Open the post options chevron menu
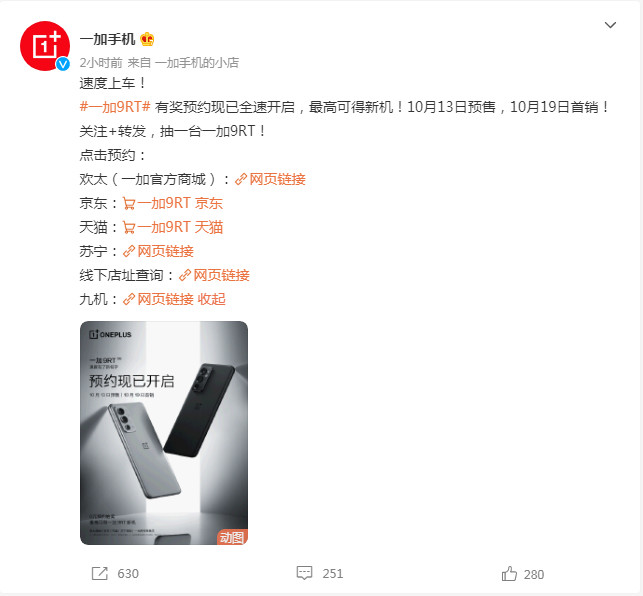Viewport: 643px width, 596px height. tap(610, 25)
